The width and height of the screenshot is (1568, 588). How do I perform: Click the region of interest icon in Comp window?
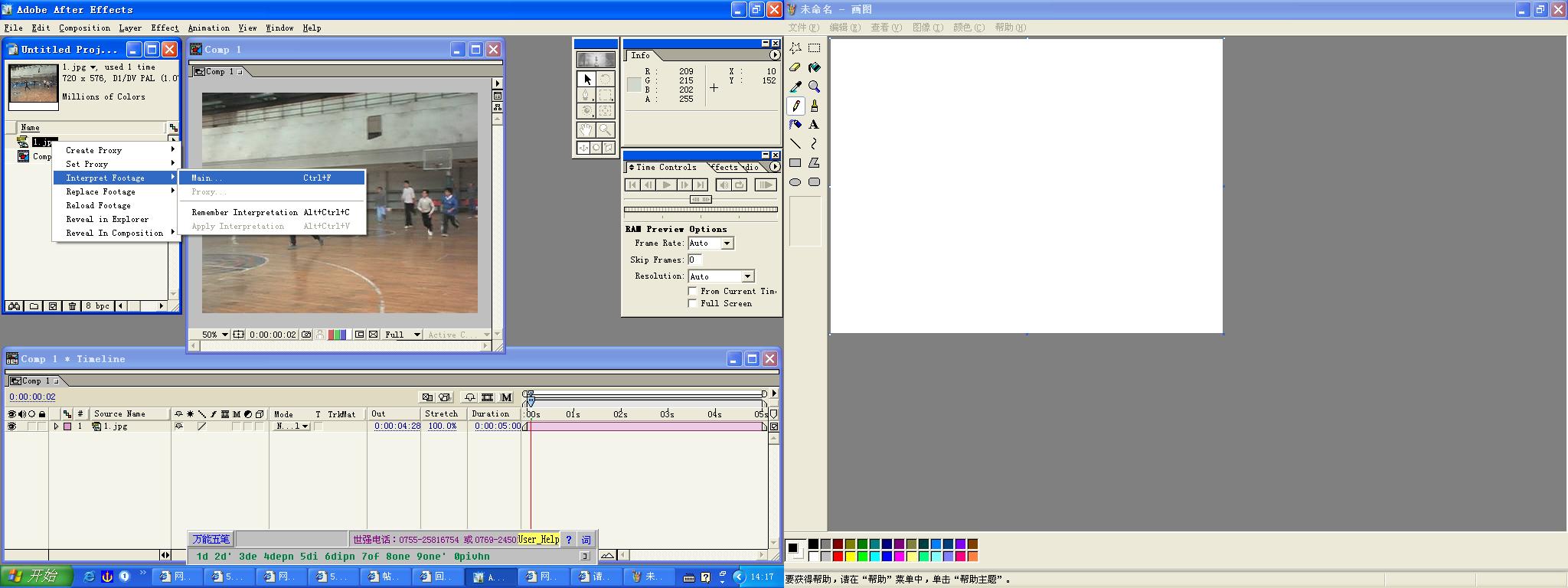359,335
